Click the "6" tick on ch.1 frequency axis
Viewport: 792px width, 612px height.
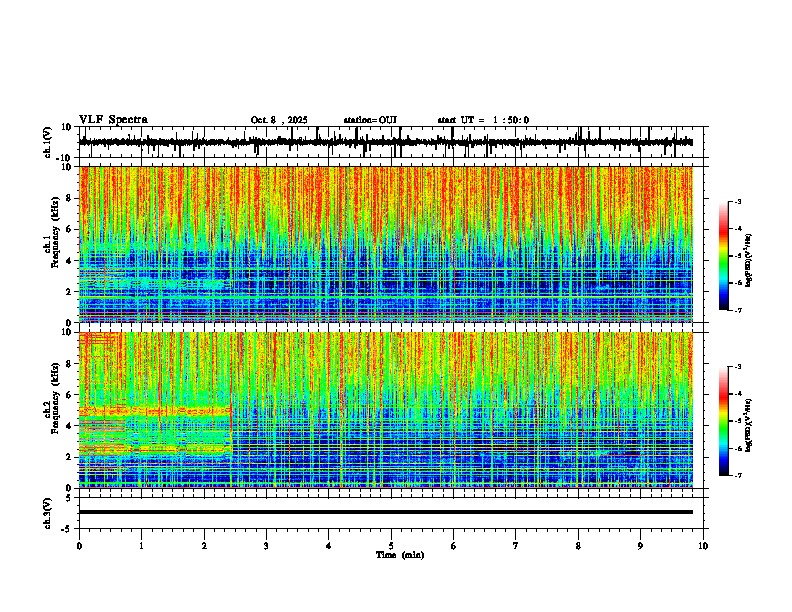pyautogui.click(x=70, y=230)
